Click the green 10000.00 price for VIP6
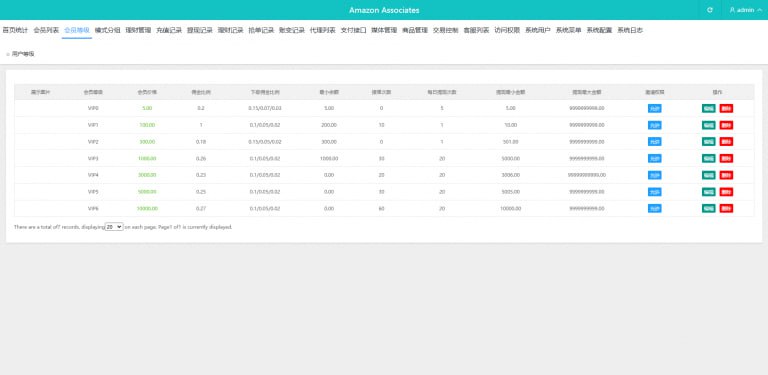Screen dimensions: 768x375 147,209
